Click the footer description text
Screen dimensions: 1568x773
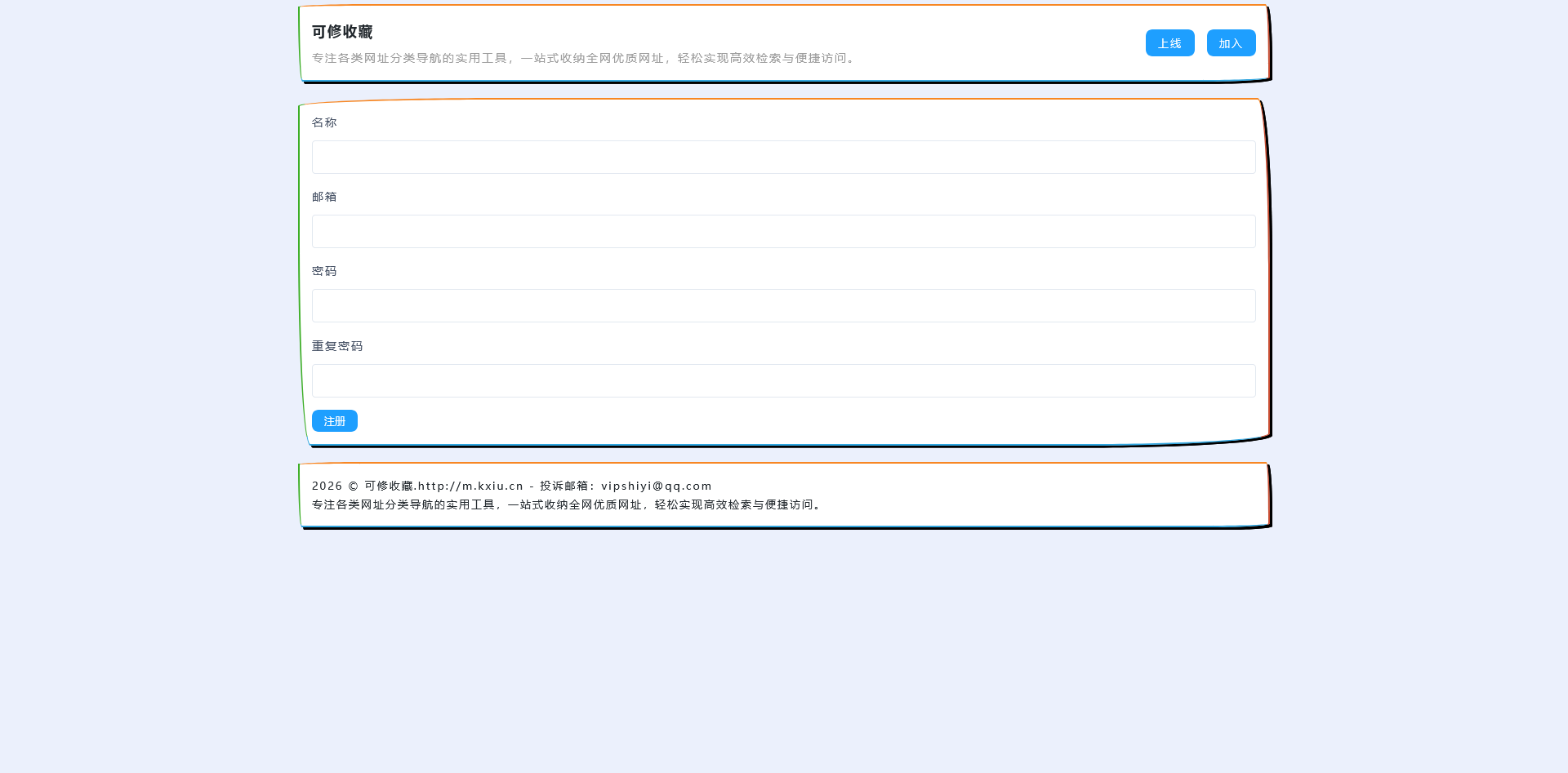(566, 504)
